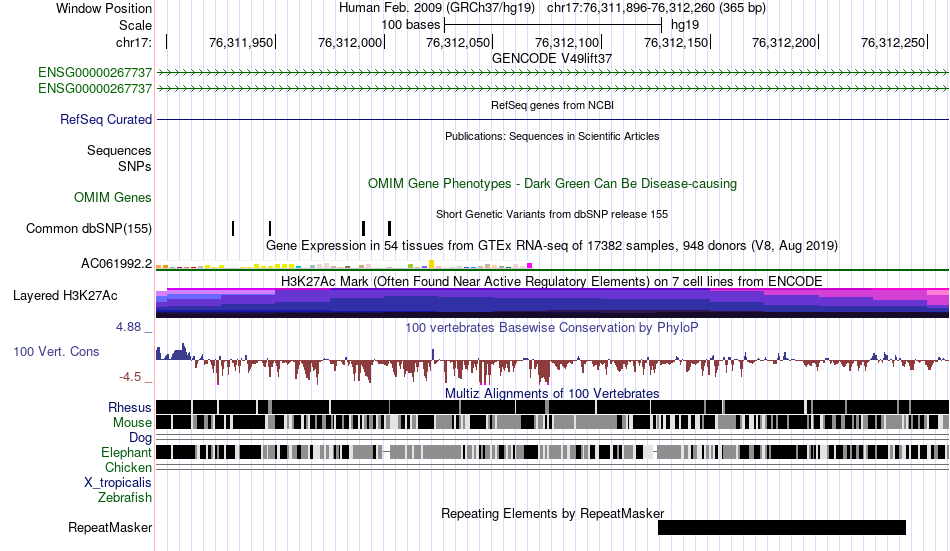The height and width of the screenshot is (551, 950).
Task: Click the Sequences track label
Action: click(119, 150)
